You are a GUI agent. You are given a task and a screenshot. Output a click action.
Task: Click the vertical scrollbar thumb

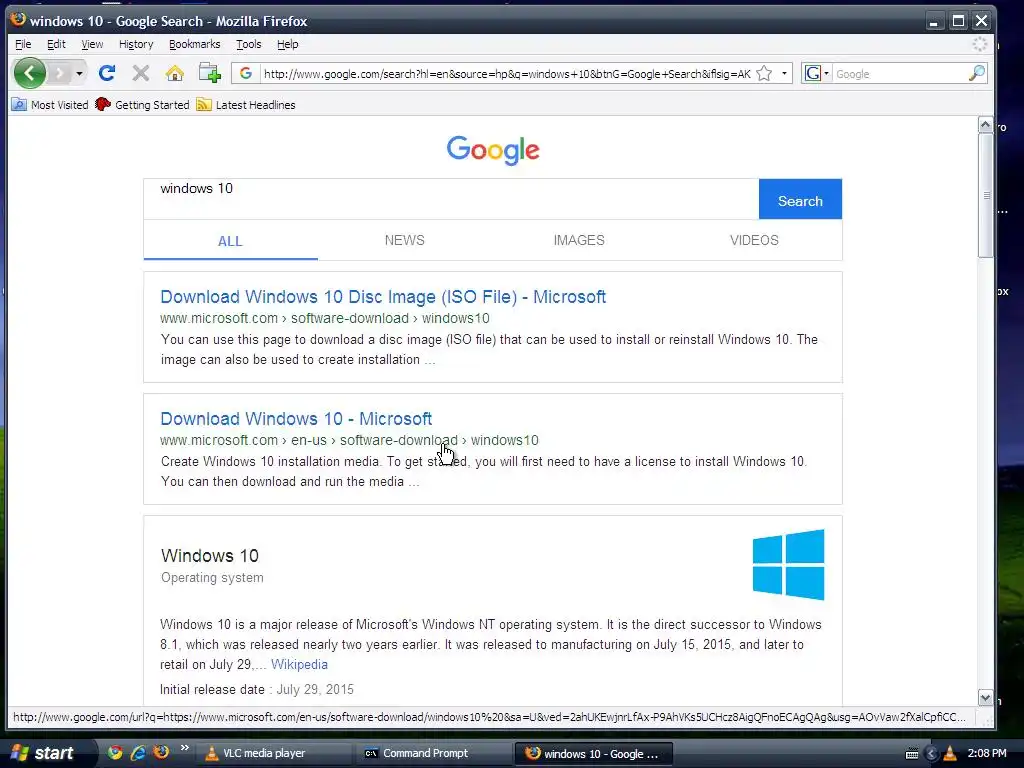[x=985, y=195]
